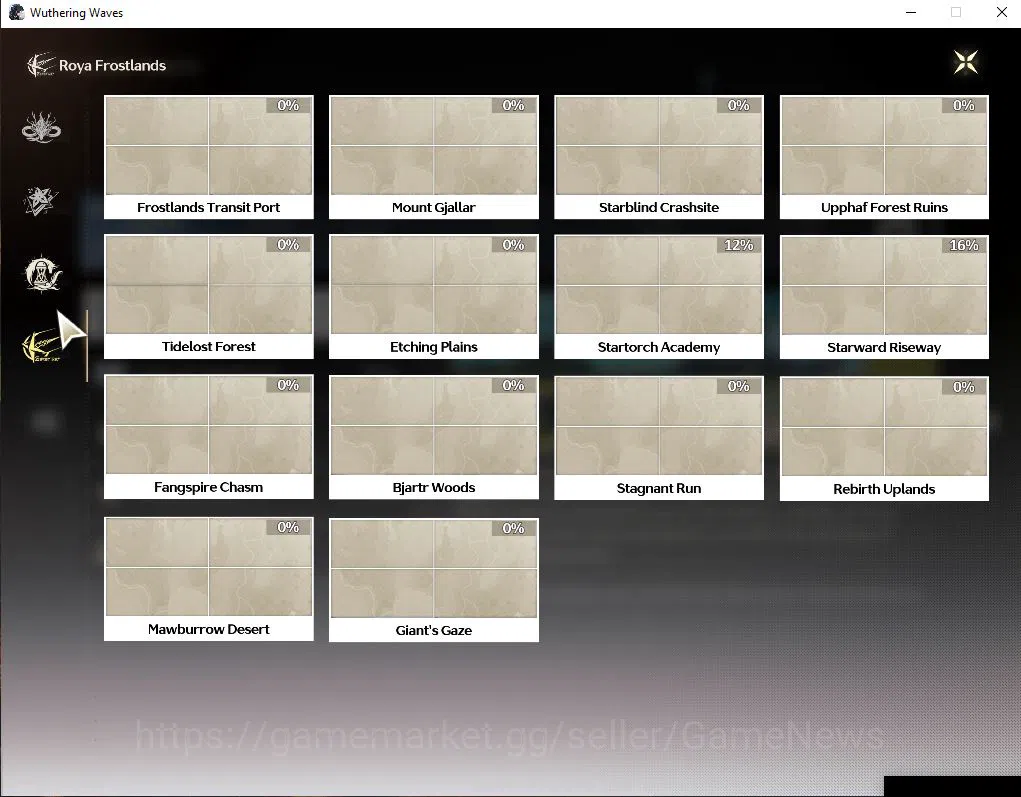Viewport: 1021px width, 797px height.
Task: Click the Frostlands Transit Port label
Action: (x=208, y=207)
